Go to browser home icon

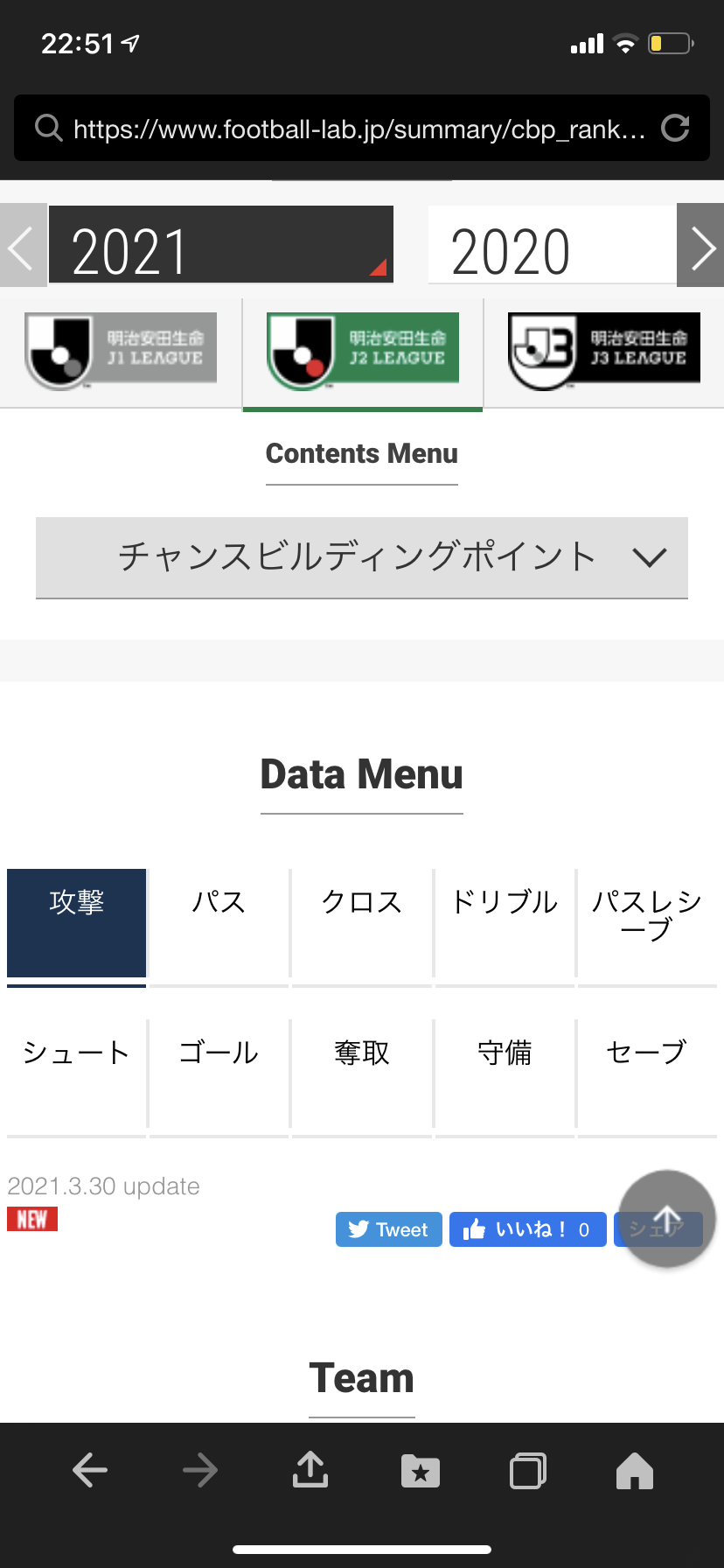pos(635,1471)
